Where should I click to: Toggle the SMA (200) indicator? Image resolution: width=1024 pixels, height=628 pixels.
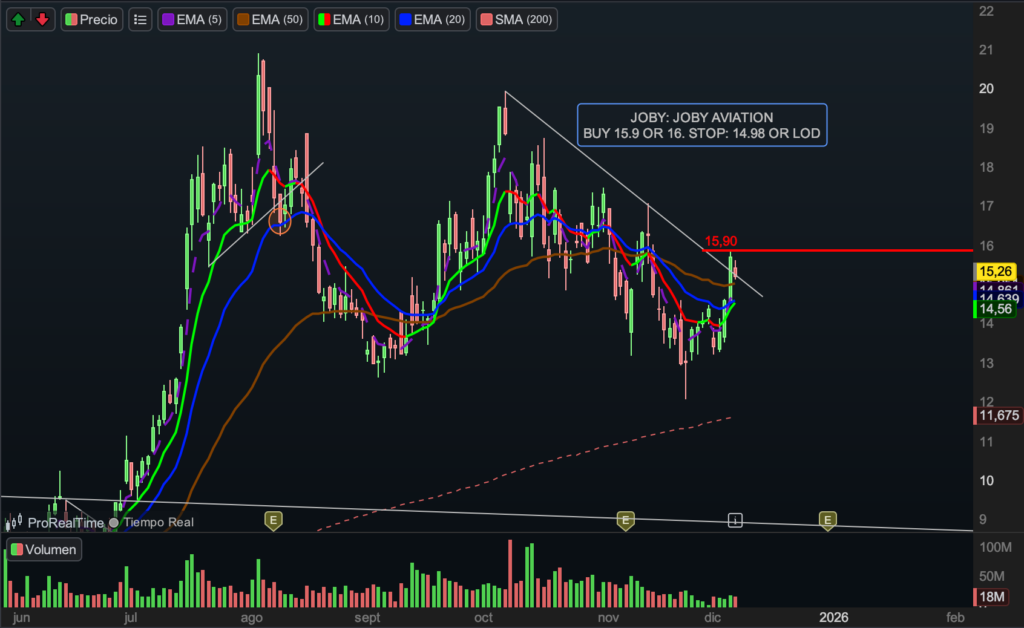517,19
